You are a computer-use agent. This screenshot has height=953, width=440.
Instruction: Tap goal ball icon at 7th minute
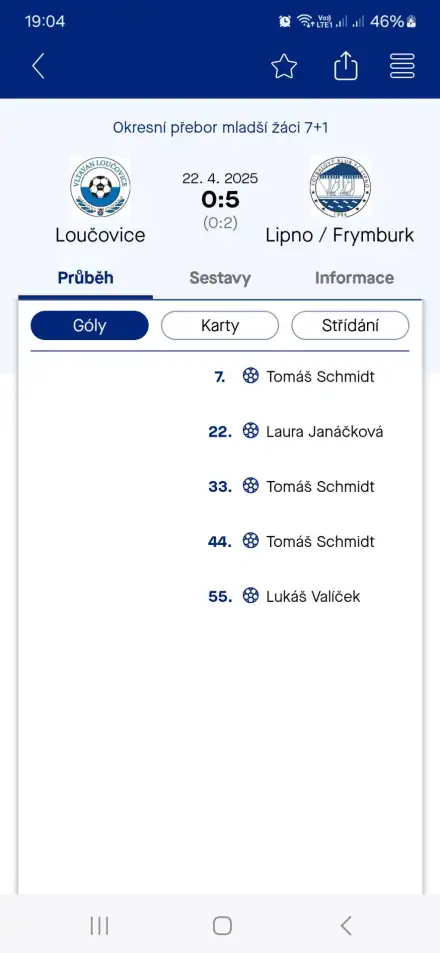250,376
